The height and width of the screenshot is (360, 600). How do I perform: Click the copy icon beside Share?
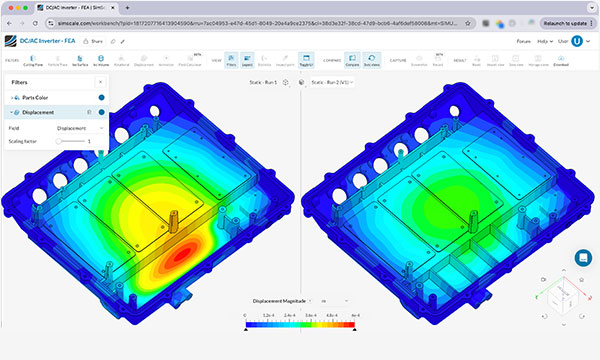pos(113,41)
